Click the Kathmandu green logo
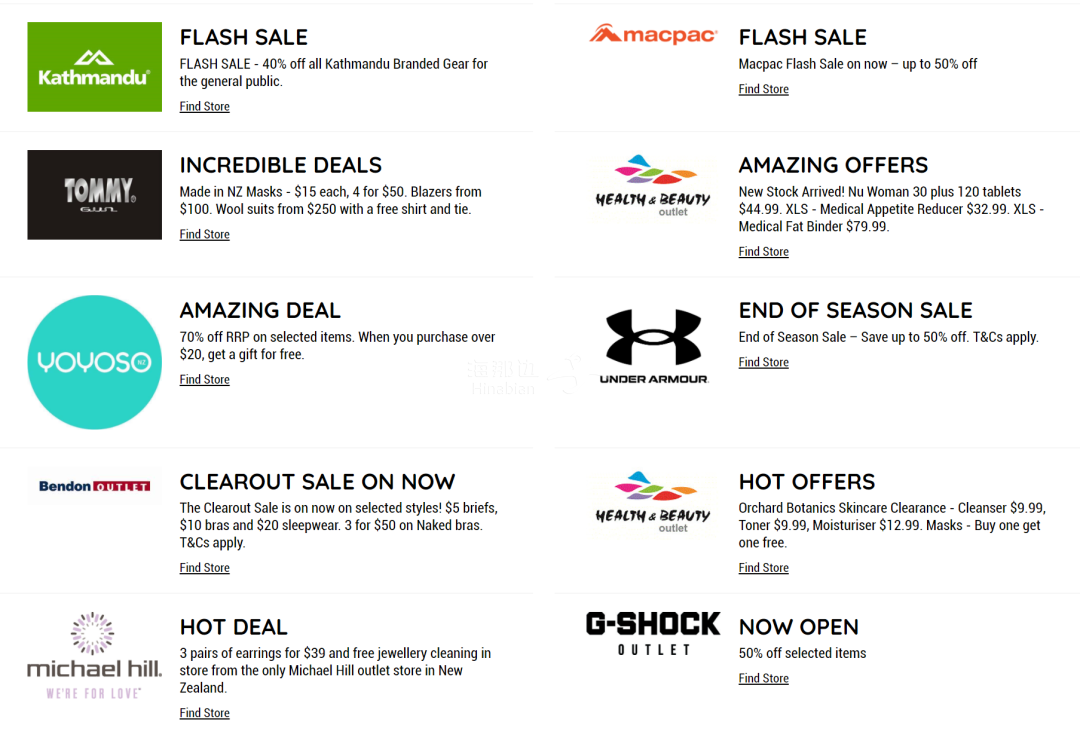This screenshot has height=750, width=1080. point(94,67)
